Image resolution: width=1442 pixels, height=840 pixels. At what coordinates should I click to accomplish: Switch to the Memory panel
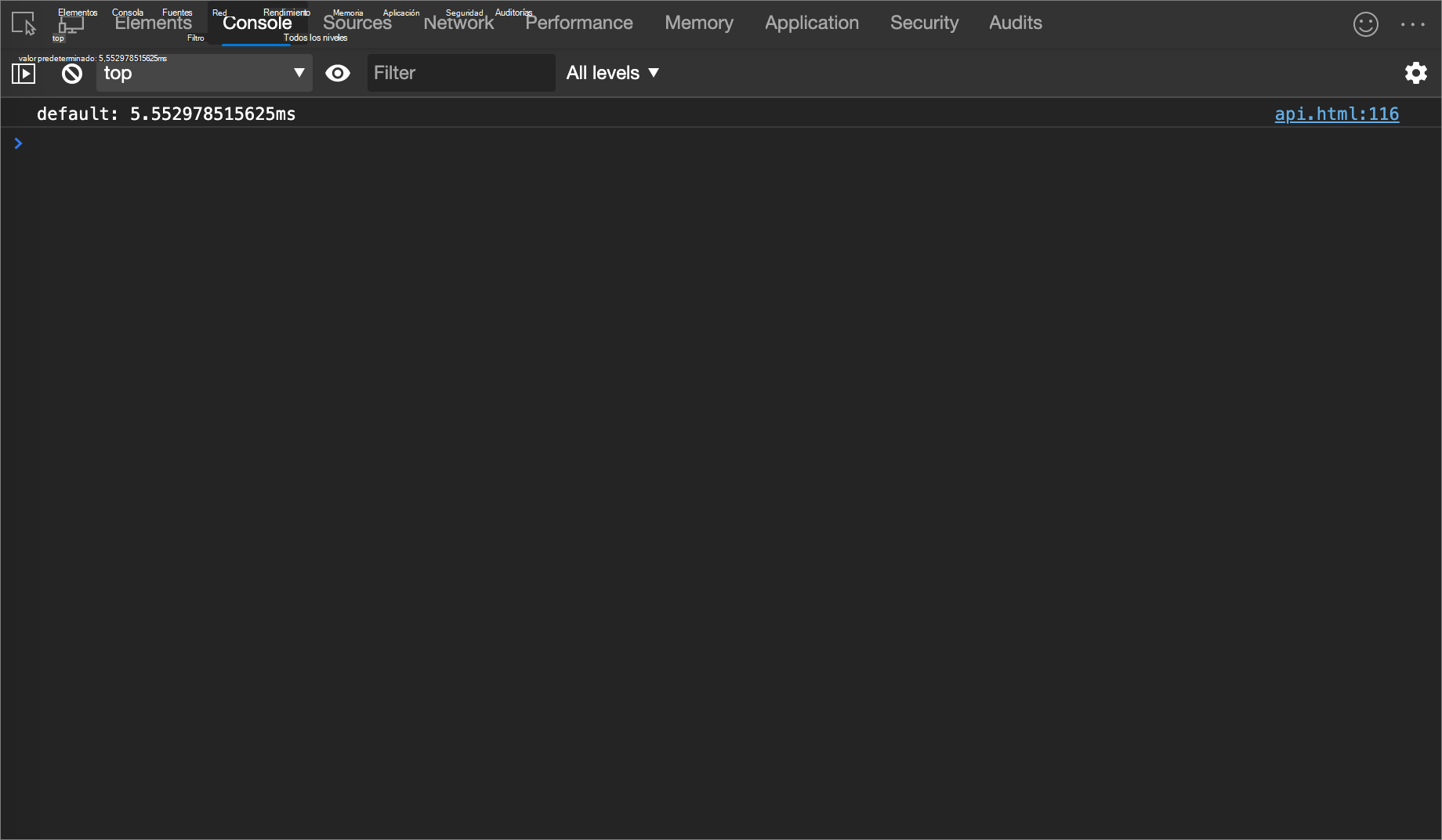tap(698, 23)
